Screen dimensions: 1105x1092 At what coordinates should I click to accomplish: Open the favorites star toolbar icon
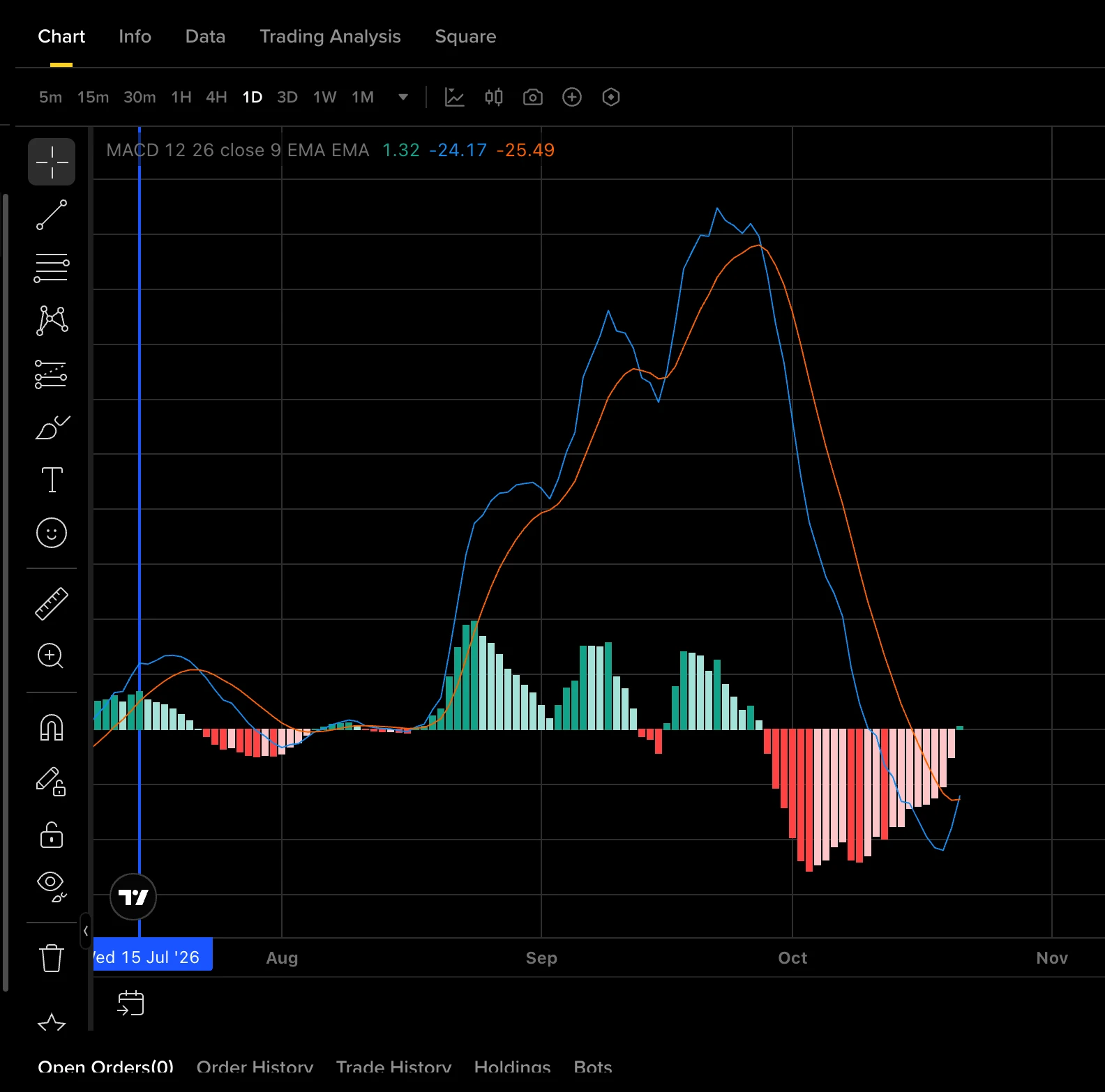[x=52, y=1022]
